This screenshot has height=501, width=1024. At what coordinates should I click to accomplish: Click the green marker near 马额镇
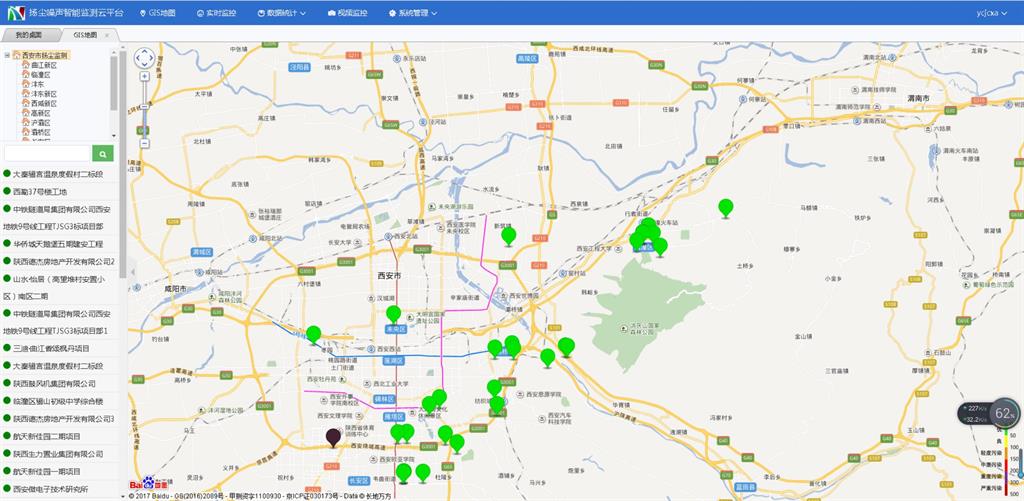pos(726,208)
